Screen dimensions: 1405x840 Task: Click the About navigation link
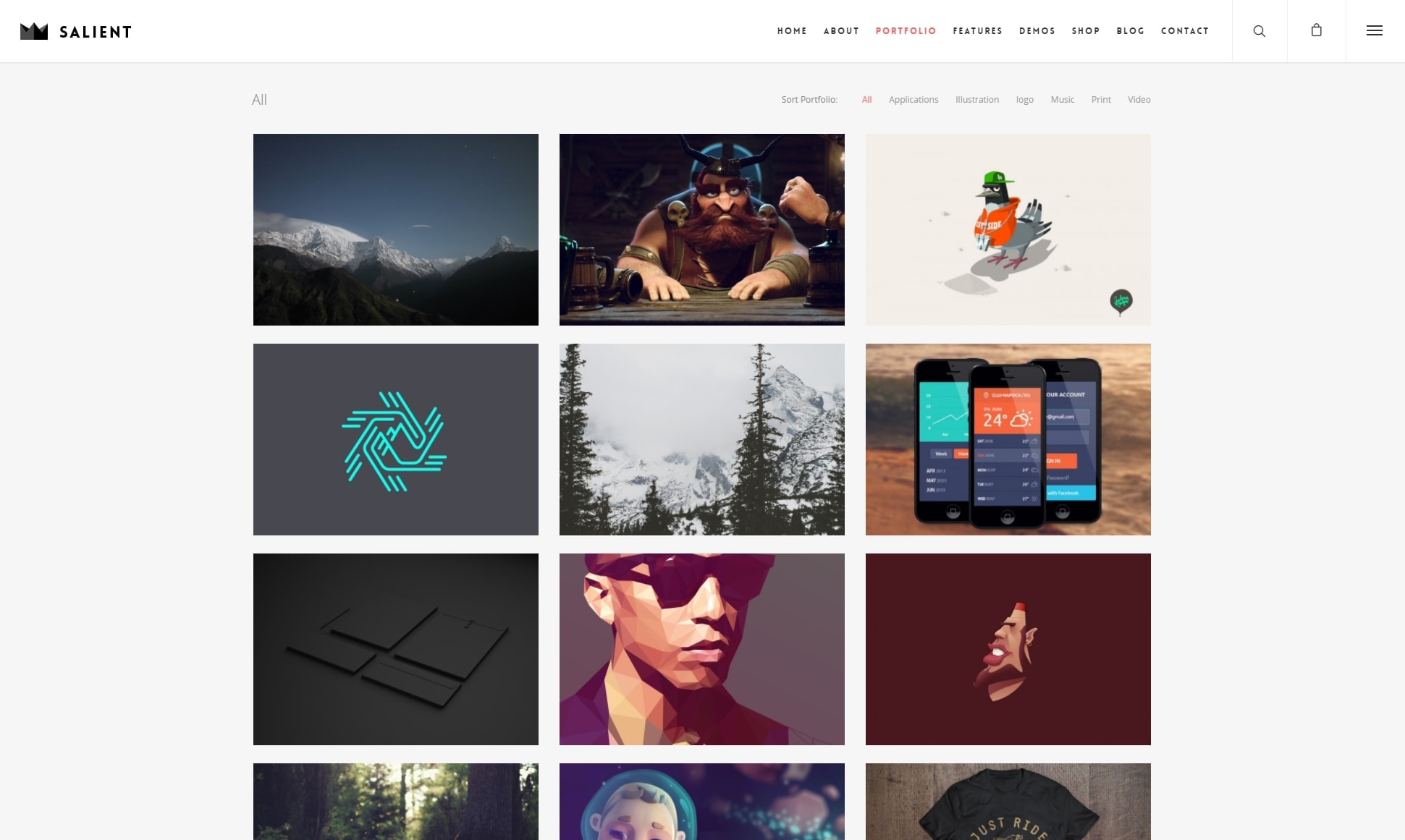841,30
